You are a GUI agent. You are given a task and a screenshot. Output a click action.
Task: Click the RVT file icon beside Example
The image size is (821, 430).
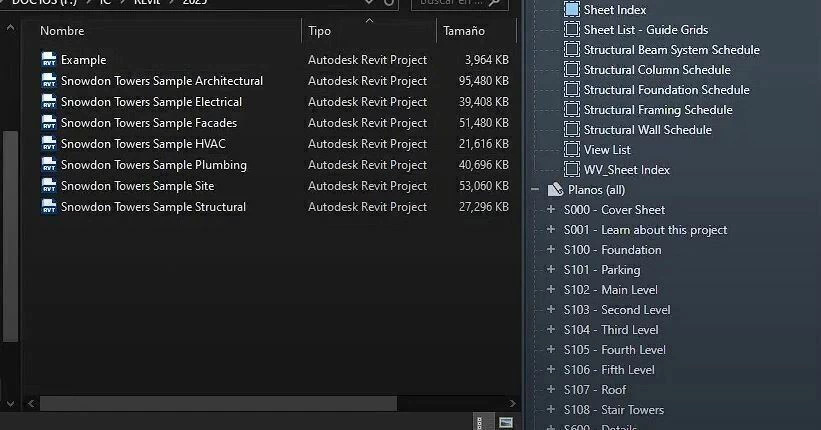(49, 59)
